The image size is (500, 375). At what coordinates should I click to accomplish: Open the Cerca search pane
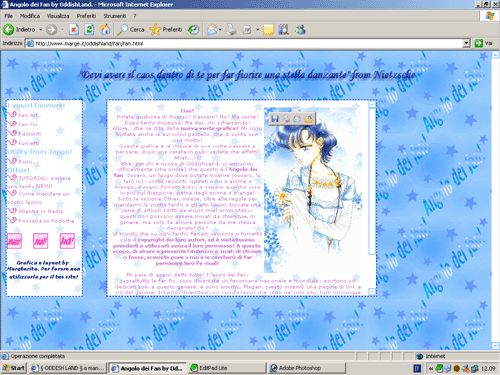pyautogui.click(x=131, y=30)
